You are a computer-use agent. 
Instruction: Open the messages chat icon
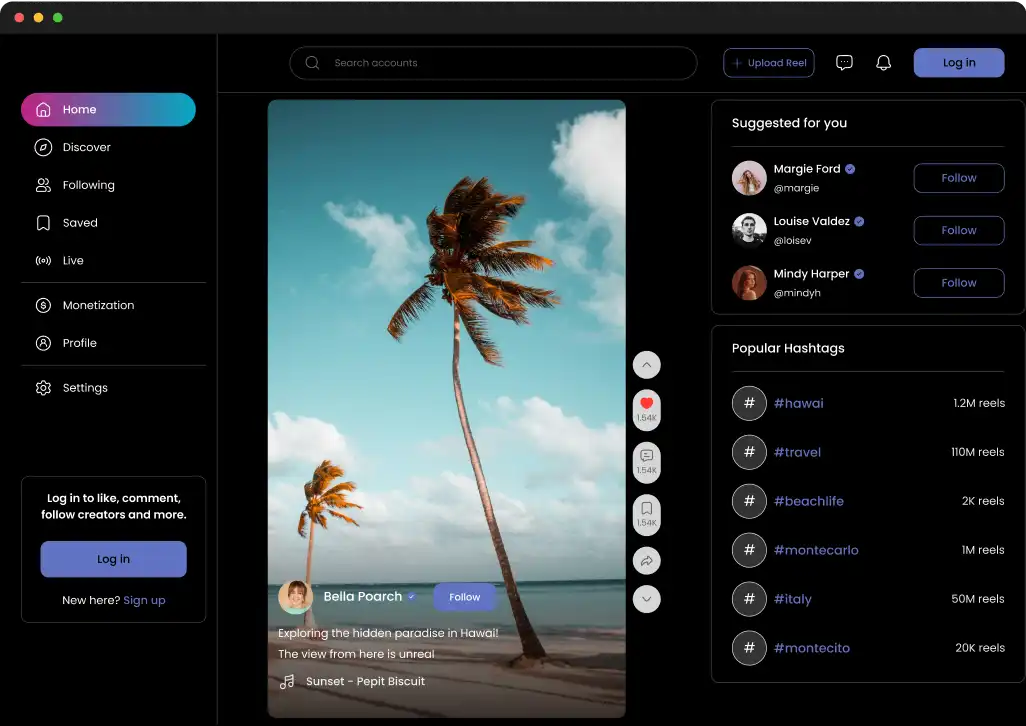coord(844,63)
